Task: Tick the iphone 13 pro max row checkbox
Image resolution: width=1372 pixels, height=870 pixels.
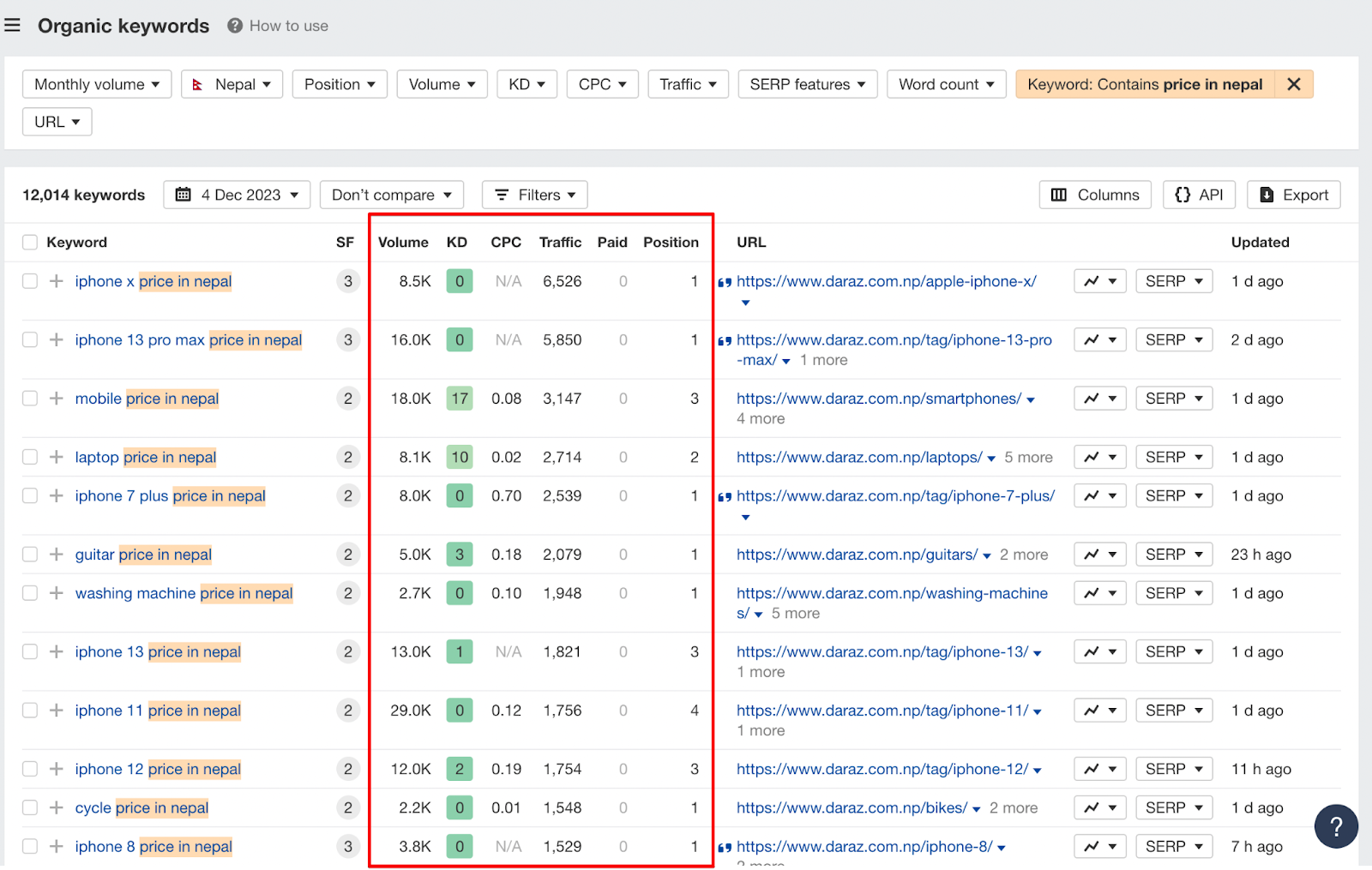Action: point(30,339)
